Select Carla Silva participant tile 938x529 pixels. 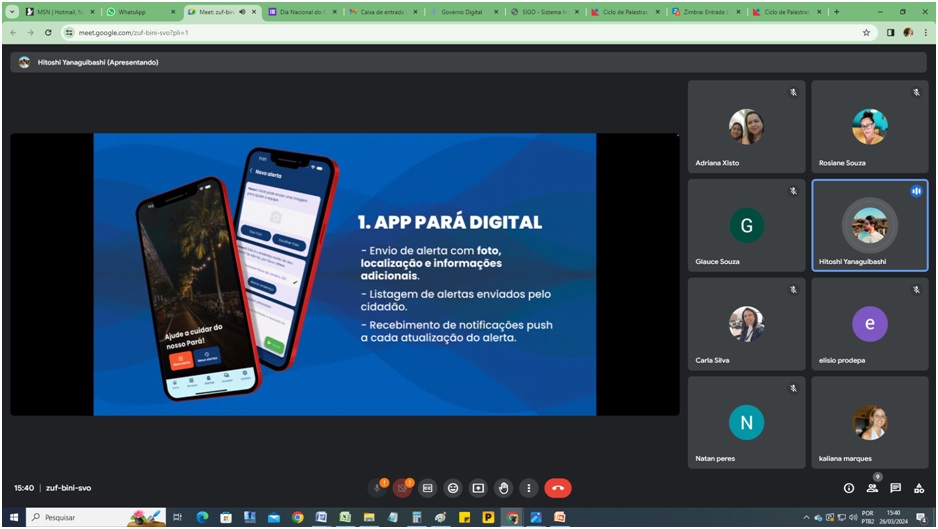pos(746,324)
